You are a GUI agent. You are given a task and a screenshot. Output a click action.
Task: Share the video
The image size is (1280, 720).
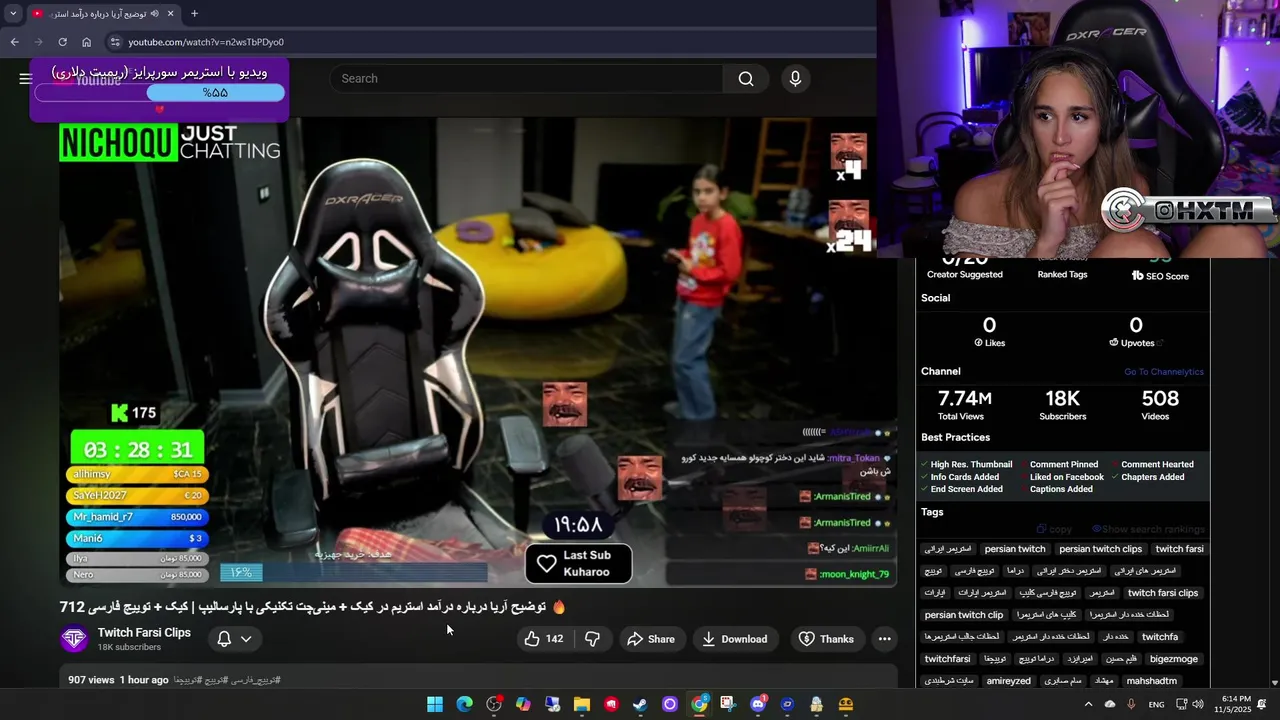[x=650, y=639]
